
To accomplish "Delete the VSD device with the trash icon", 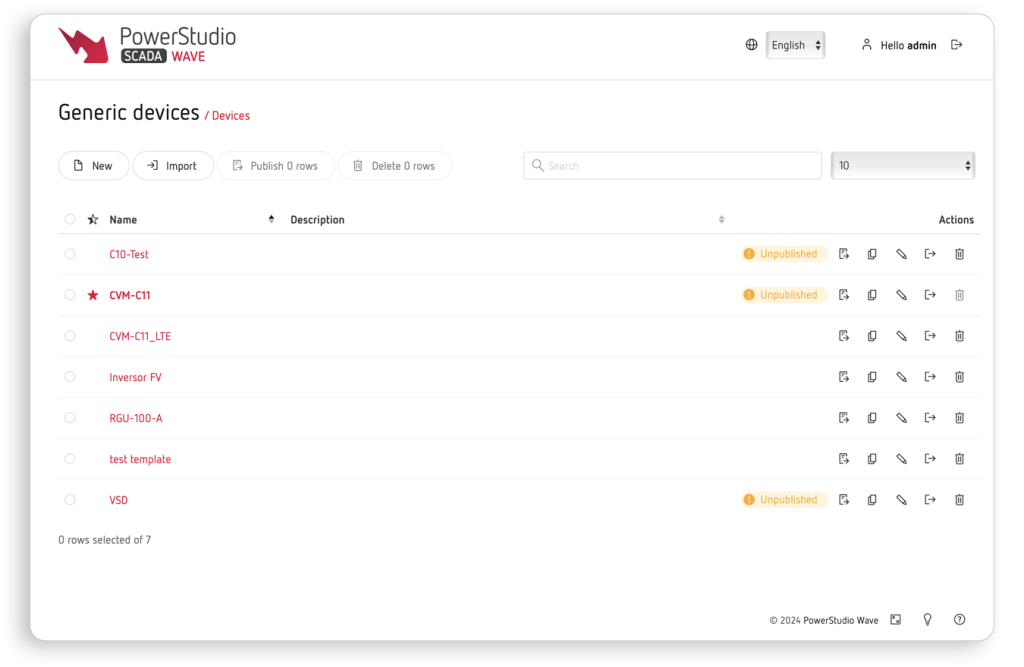I will [959, 499].
